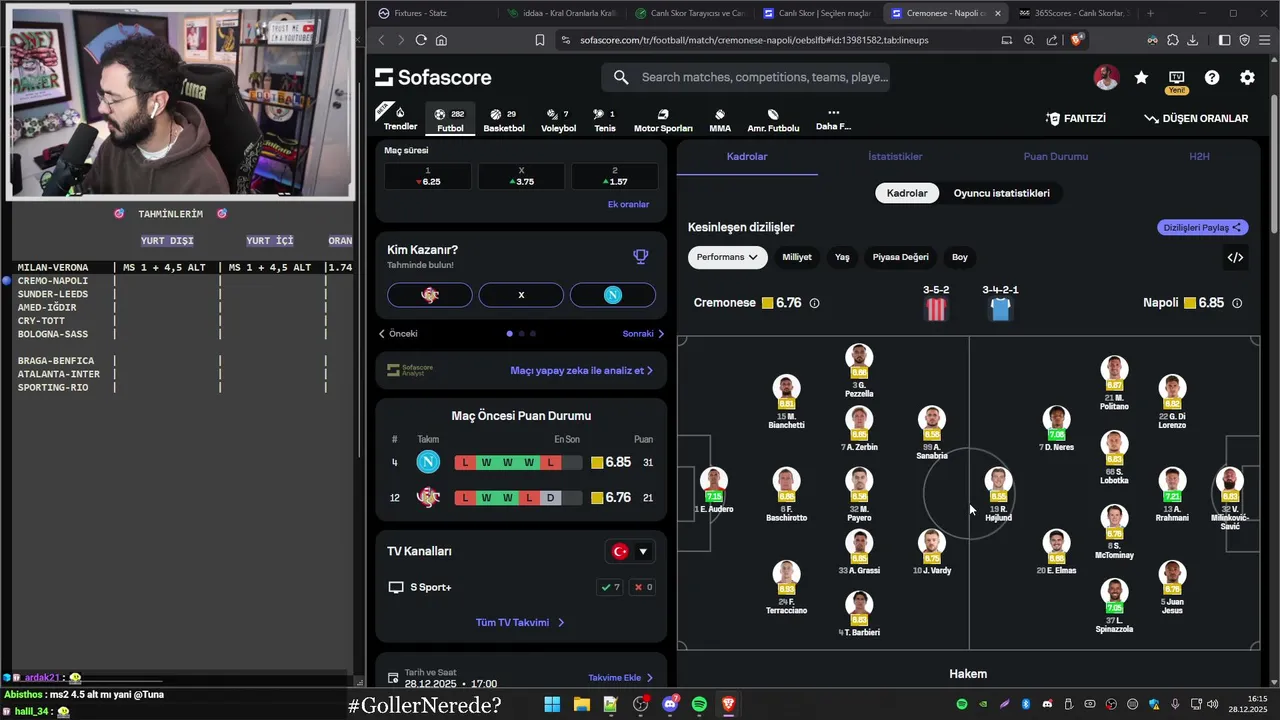Screen dimensions: 1280x720
Task: Open File Explorer from the taskbar
Action: click(581, 704)
